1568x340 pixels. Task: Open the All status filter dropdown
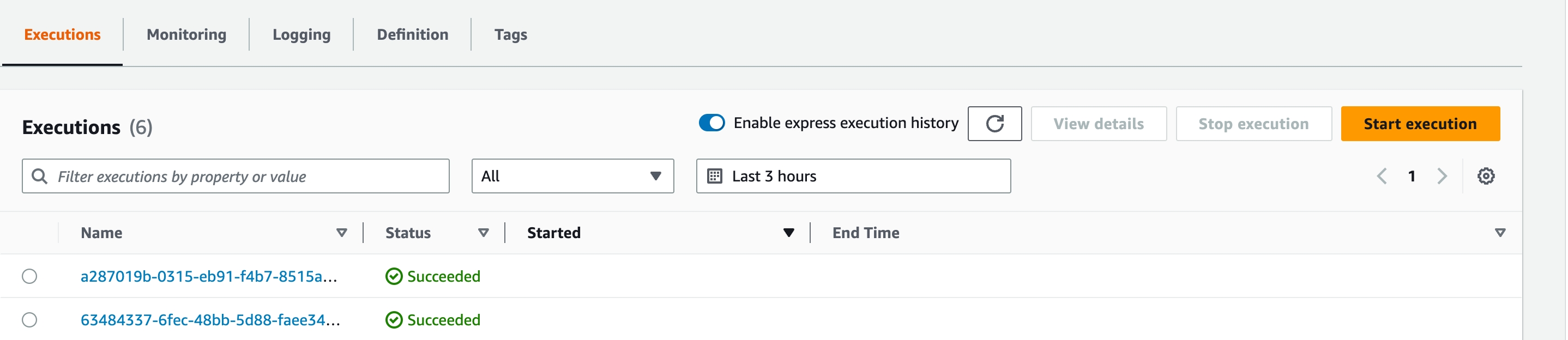tap(572, 177)
